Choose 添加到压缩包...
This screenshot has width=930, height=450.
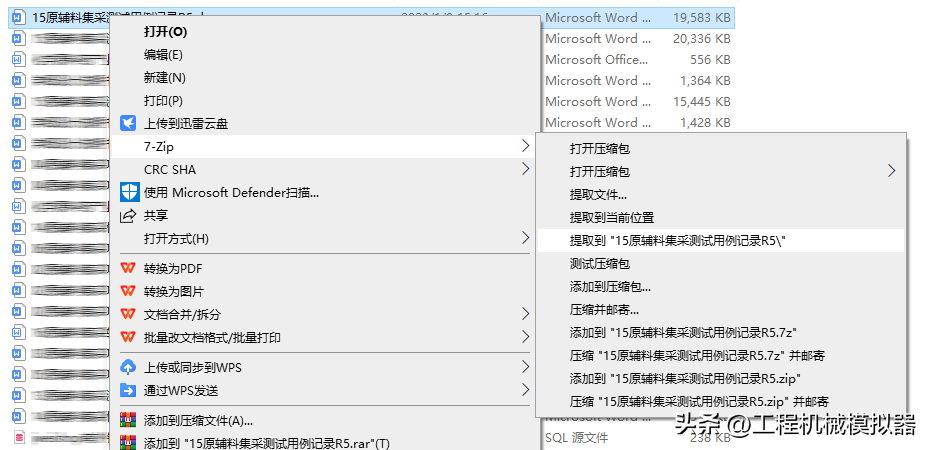click(610, 287)
